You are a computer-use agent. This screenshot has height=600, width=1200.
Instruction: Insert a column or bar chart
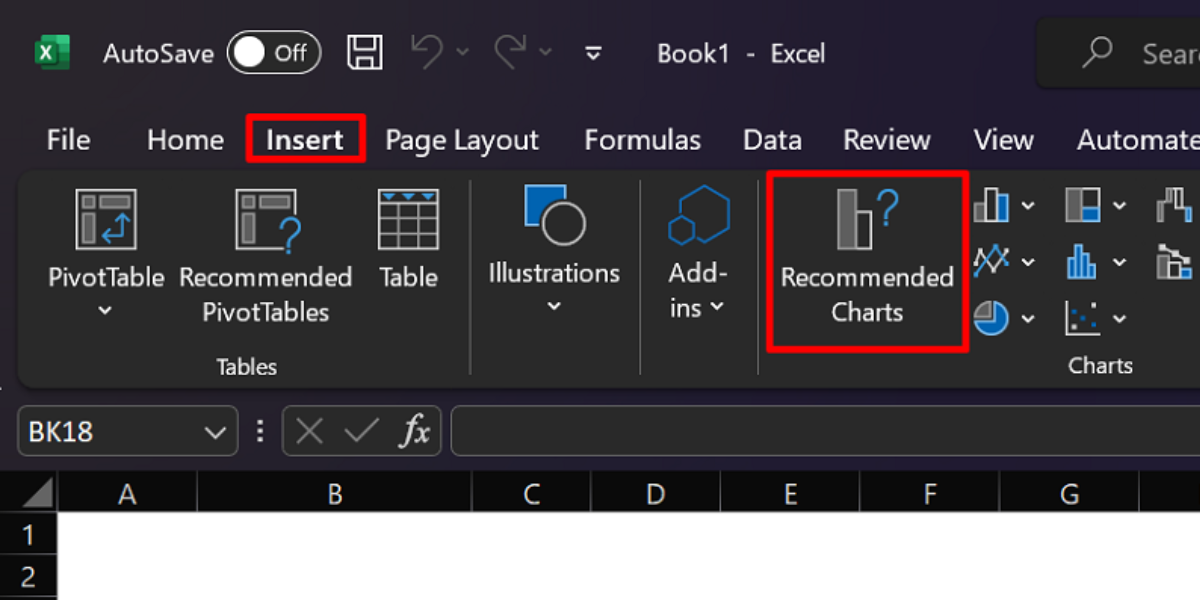pyautogui.click(x=992, y=207)
